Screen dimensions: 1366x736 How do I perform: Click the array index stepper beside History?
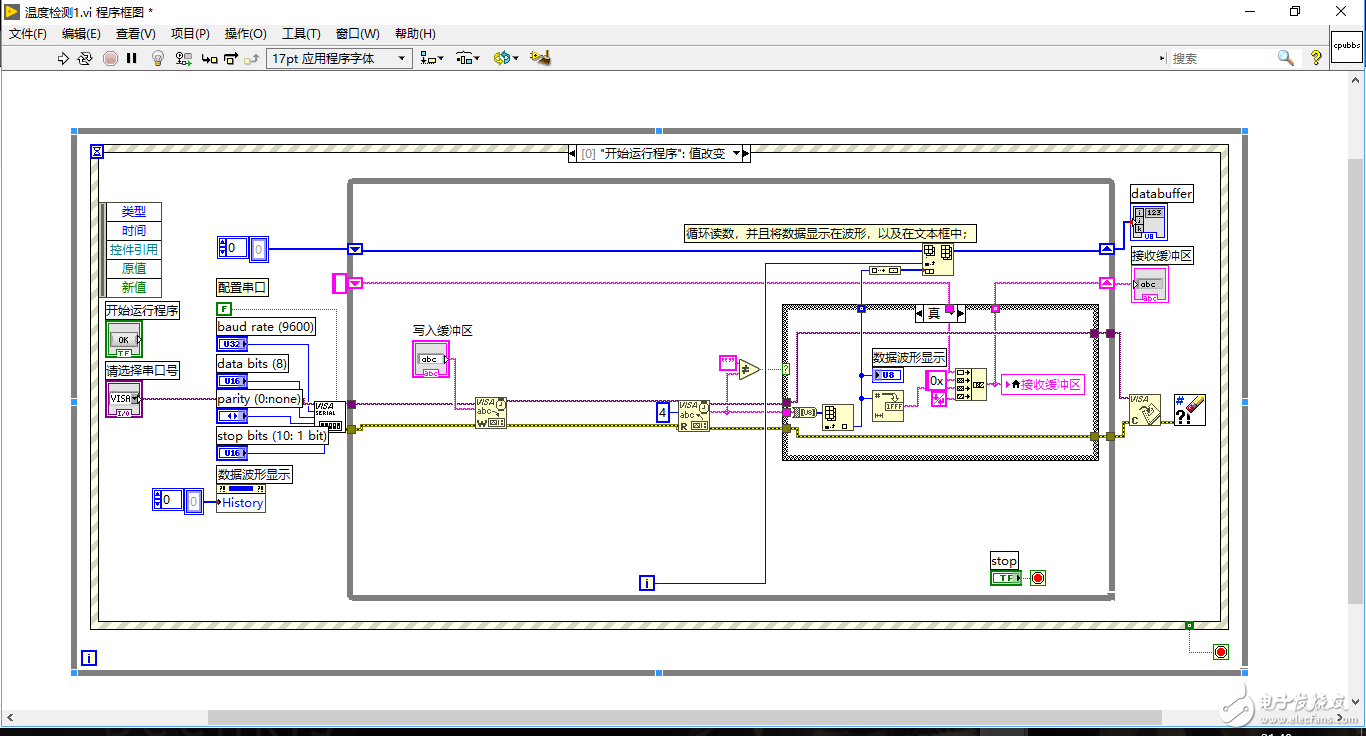(159, 500)
